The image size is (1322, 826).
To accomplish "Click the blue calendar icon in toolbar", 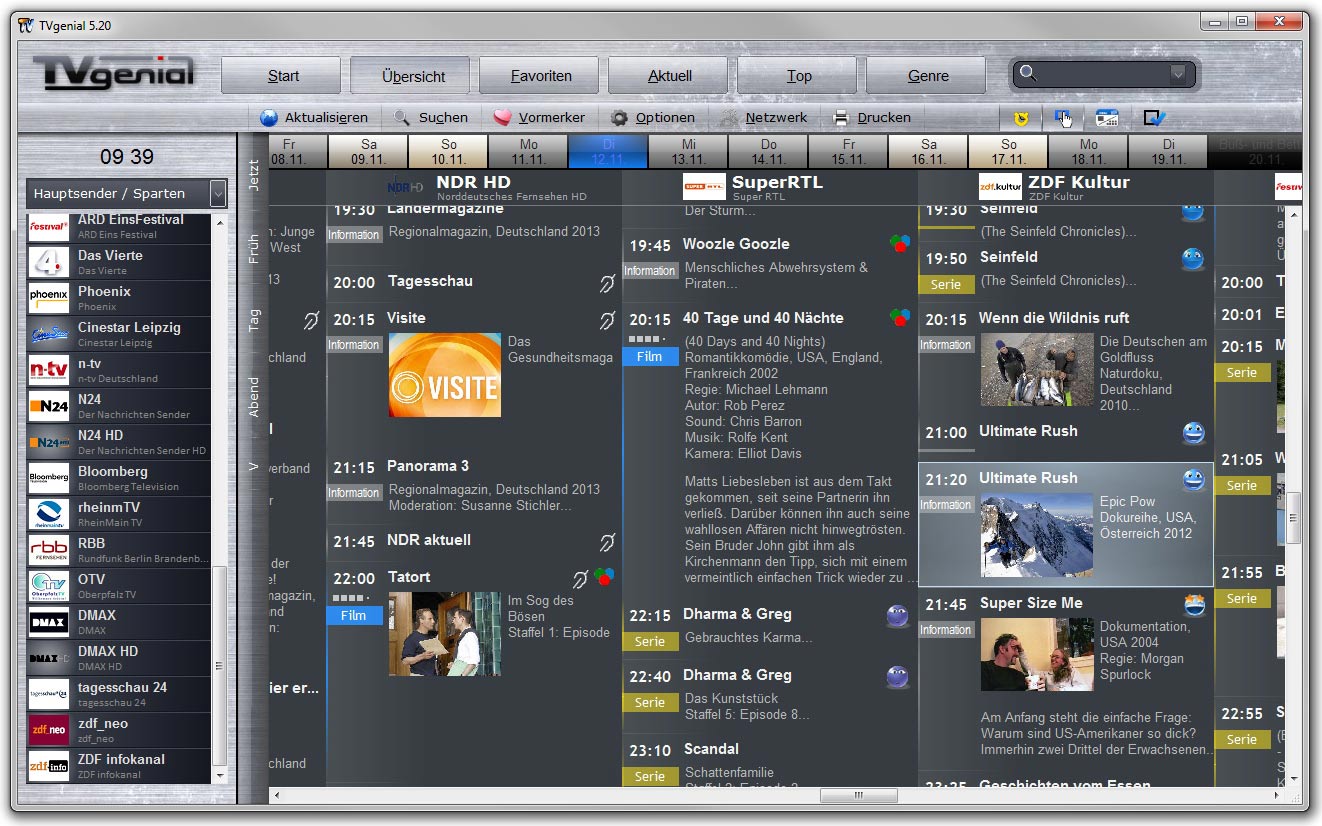I will coord(1106,117).
